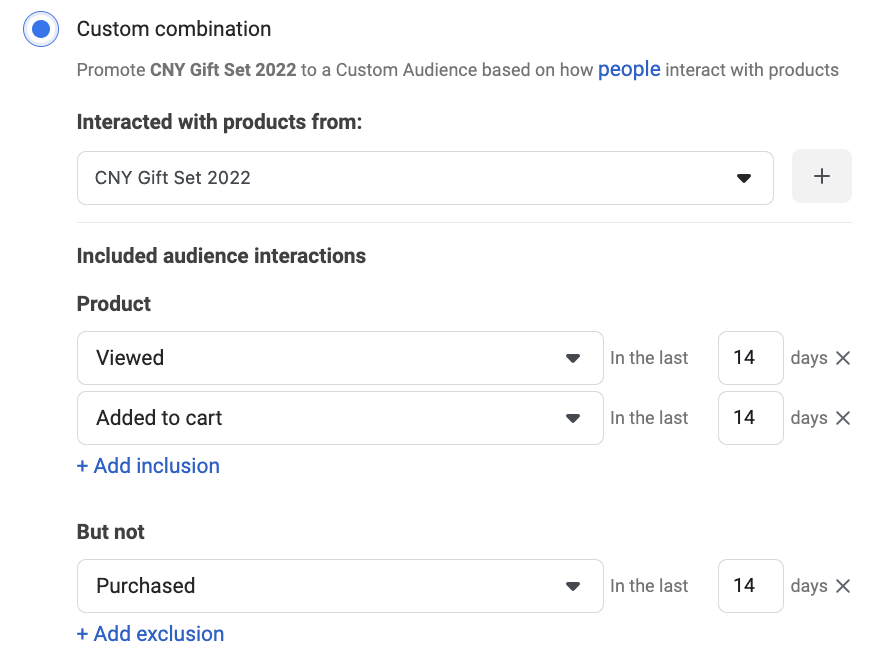Open the Added to cart dropdown
The height and width of the screenshot is (666, 896).
click(340, 418)
